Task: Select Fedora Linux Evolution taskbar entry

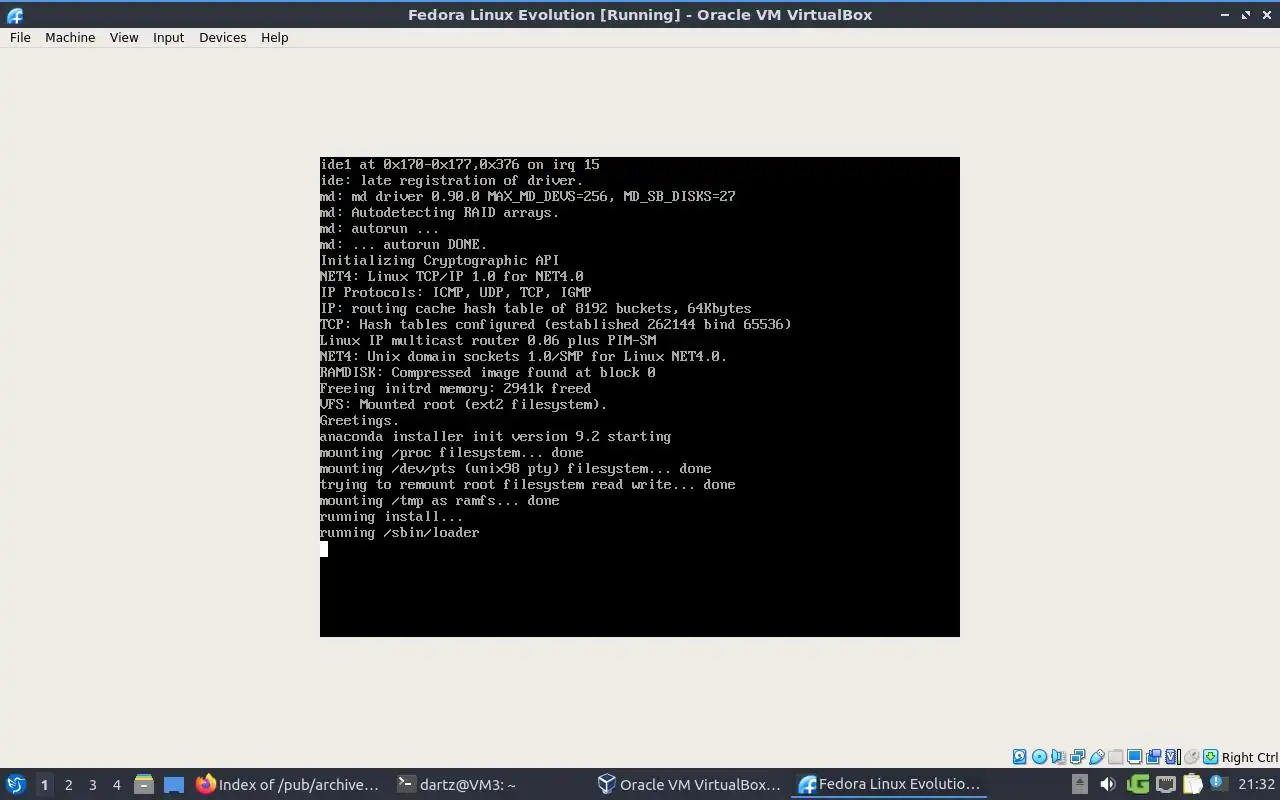Action: tap(890, 784)
